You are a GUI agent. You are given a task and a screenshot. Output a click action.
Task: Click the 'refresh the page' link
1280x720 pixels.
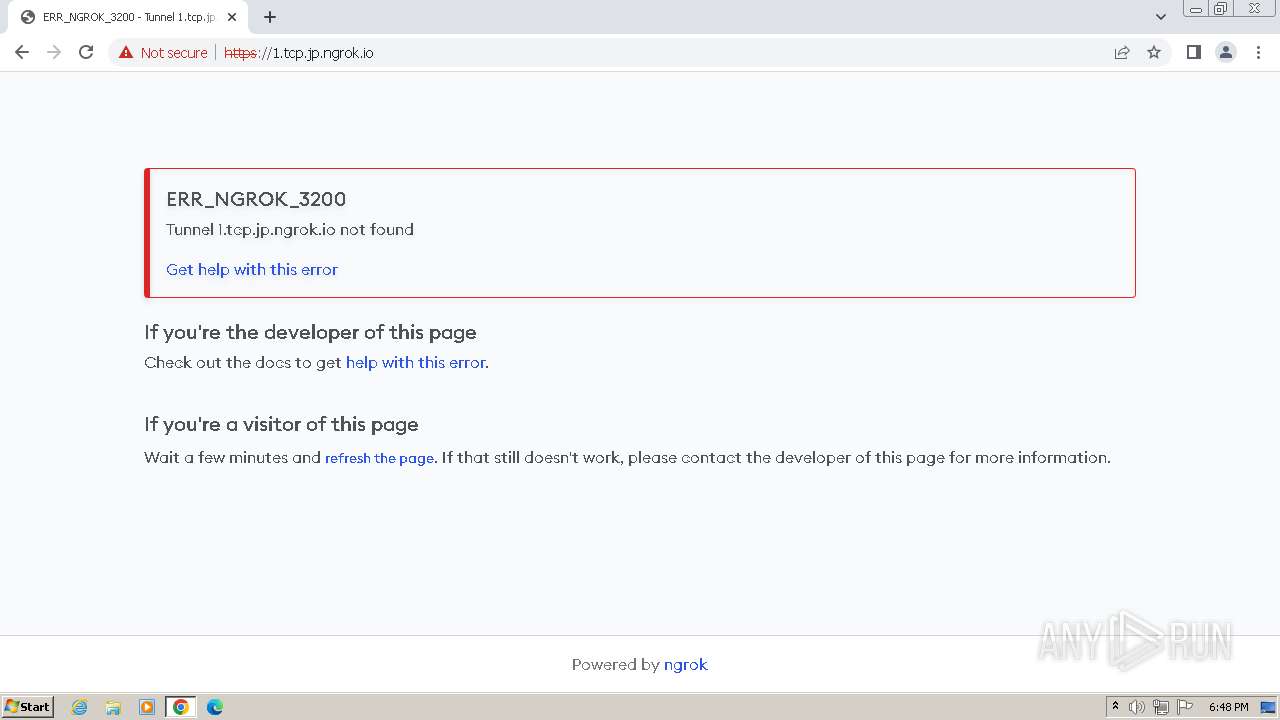tap(379, 458)
